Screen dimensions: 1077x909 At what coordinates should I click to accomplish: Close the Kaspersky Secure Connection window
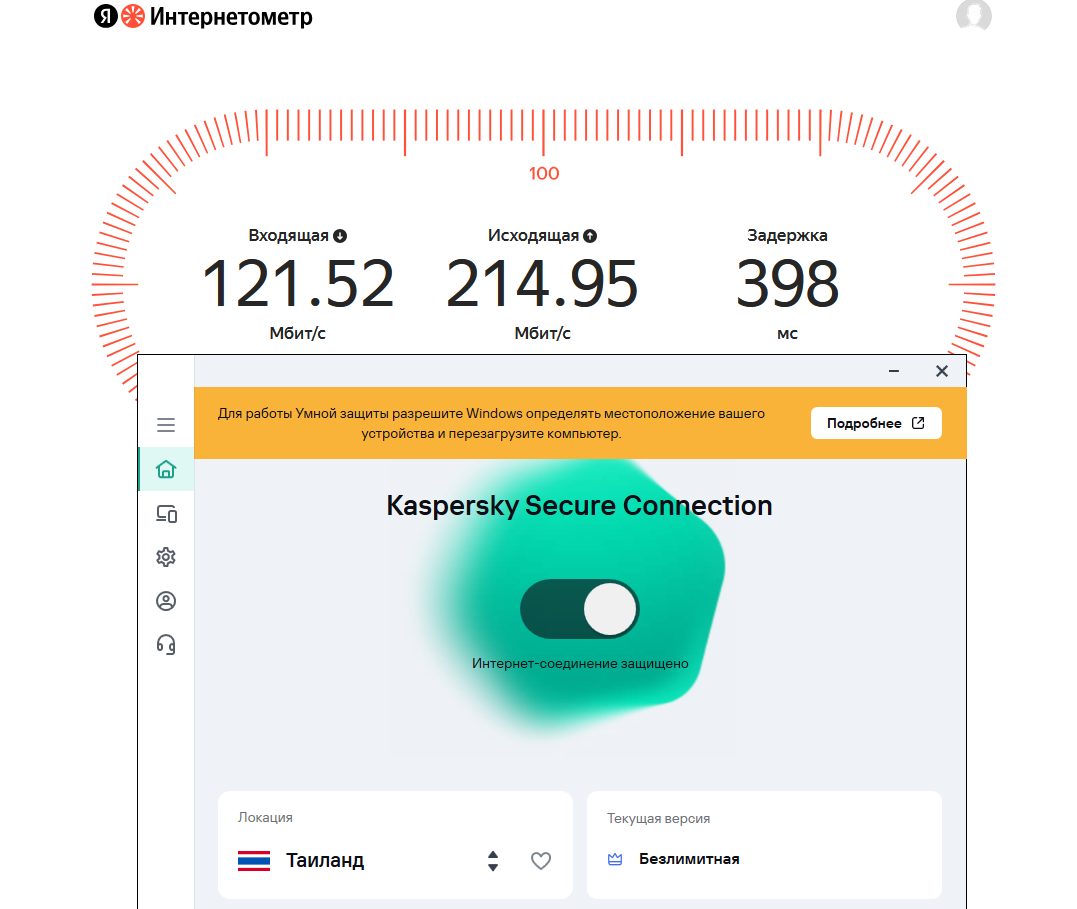pos(942,371)
